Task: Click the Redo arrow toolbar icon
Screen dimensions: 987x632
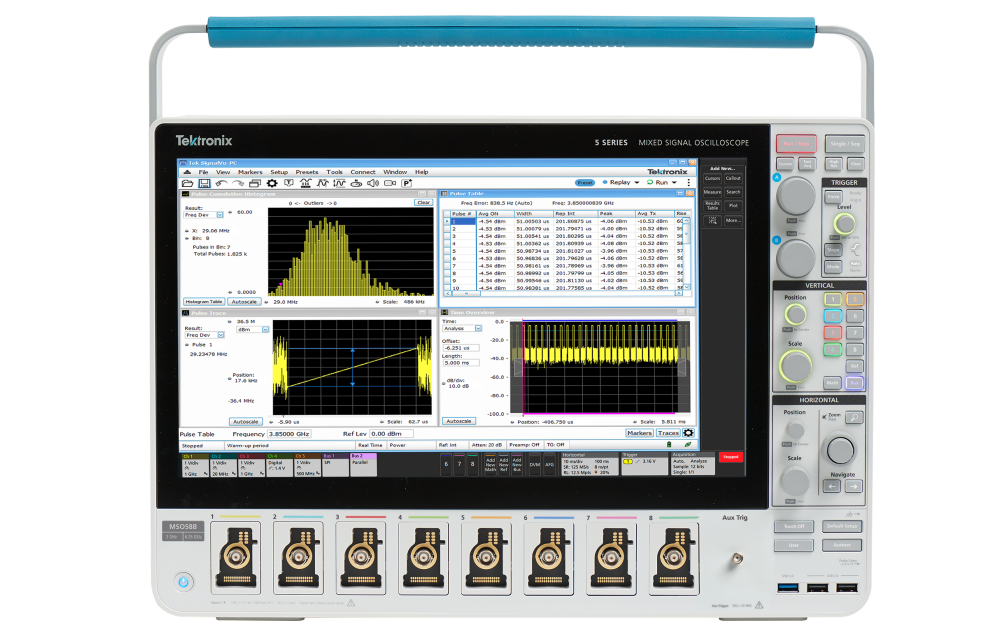Action: coord(238,183)
